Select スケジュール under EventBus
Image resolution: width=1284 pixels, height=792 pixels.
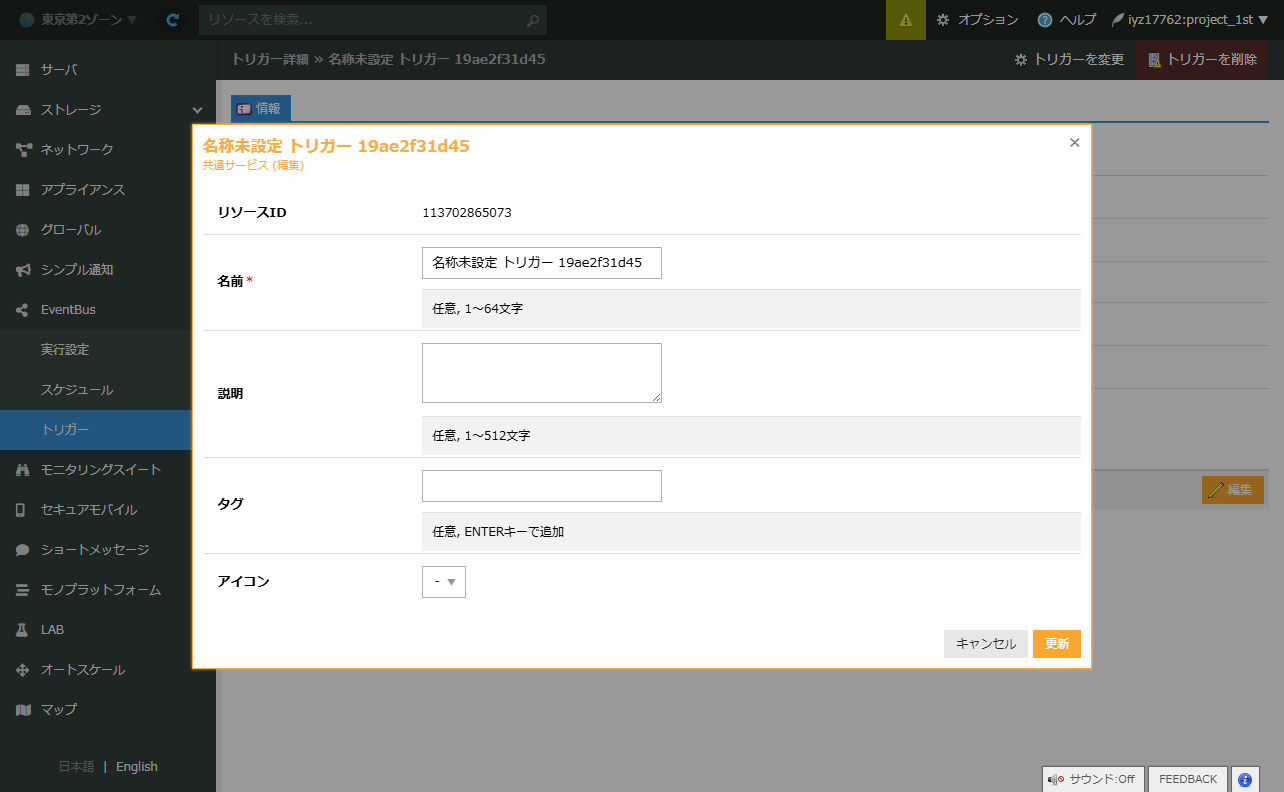[77, 390]
